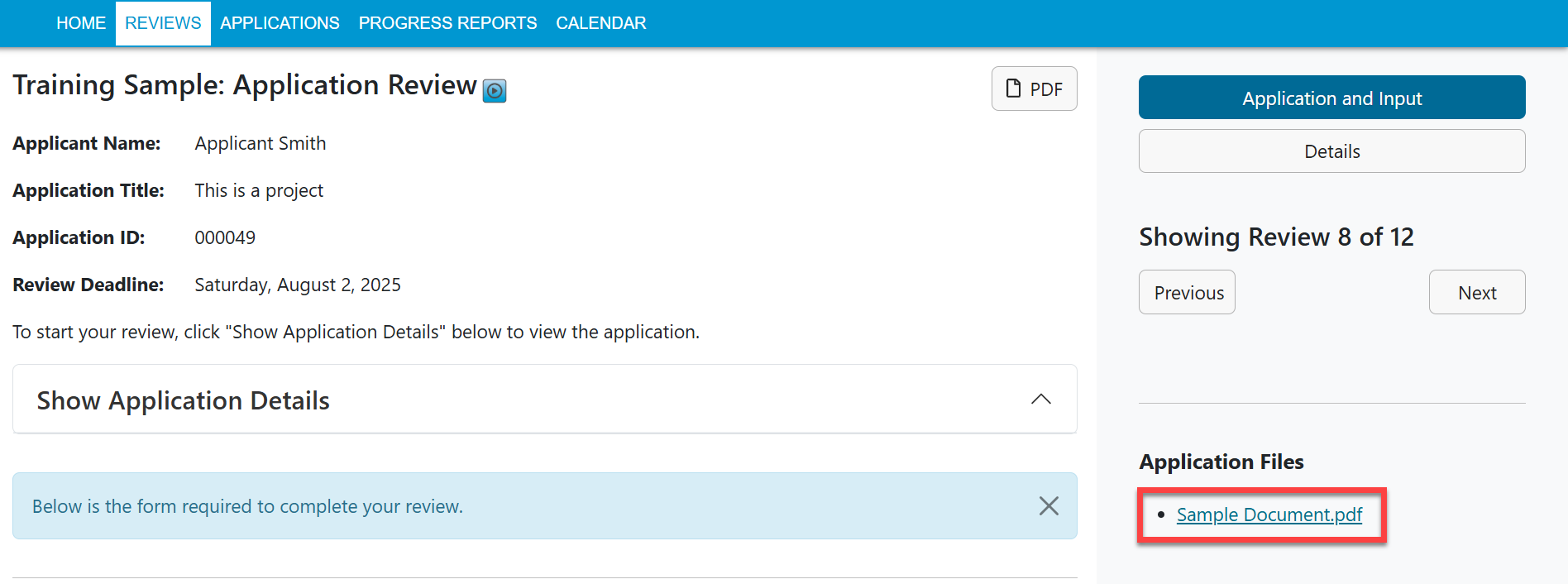Click the Application Files heading
The height and width of the screenshot is (584, 1568).
pyautogui.click(x=1221, y=462)
